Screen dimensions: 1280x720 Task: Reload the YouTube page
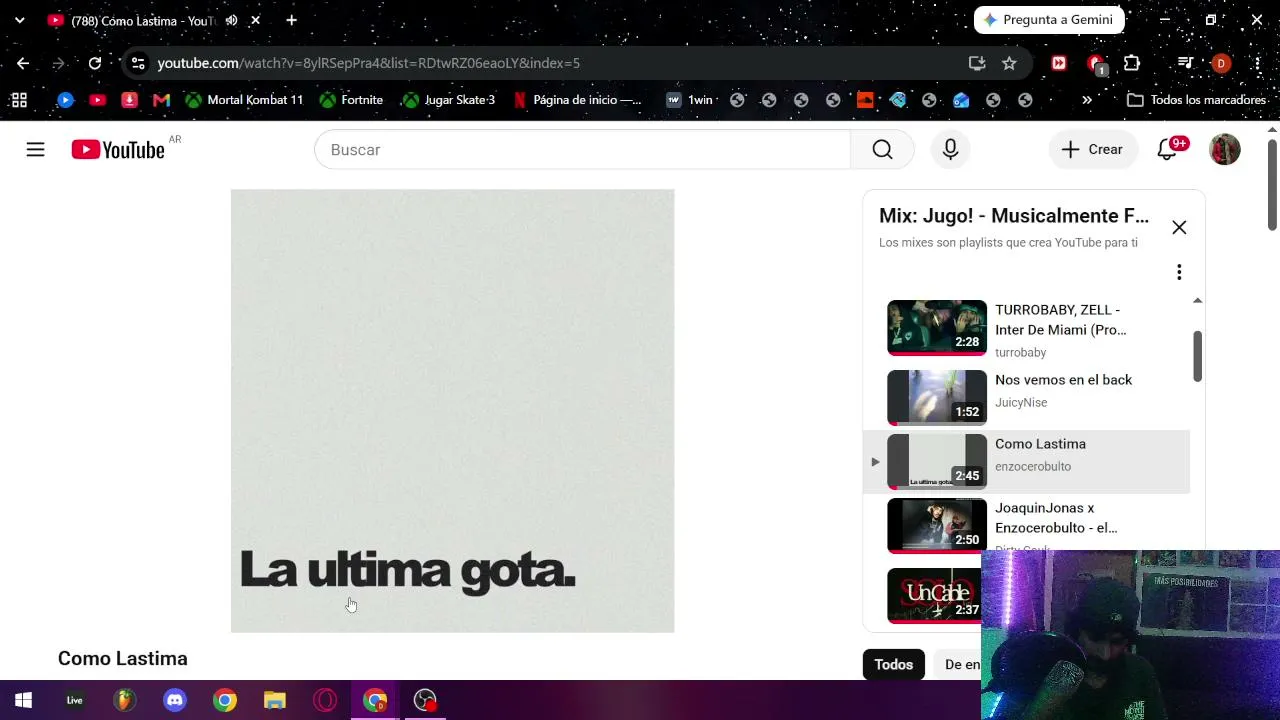pyautogui.click(x=95, y=63)
